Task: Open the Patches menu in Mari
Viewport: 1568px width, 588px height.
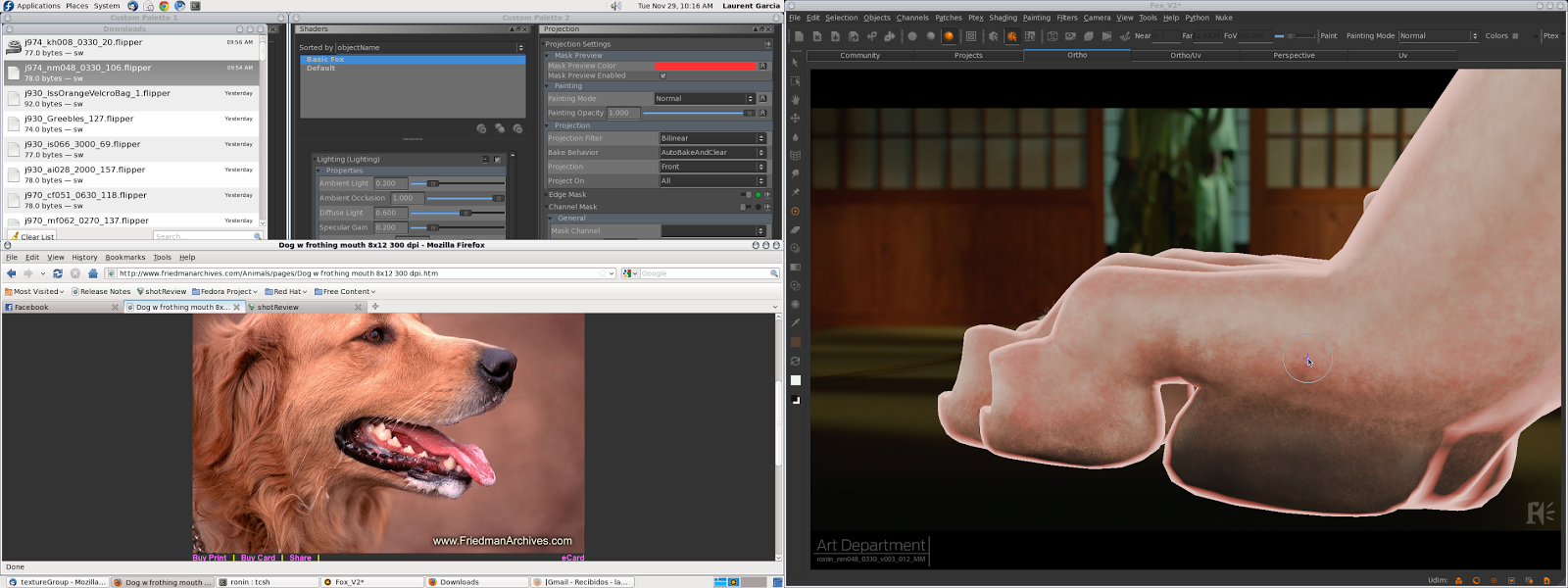Action: [948, 18]
